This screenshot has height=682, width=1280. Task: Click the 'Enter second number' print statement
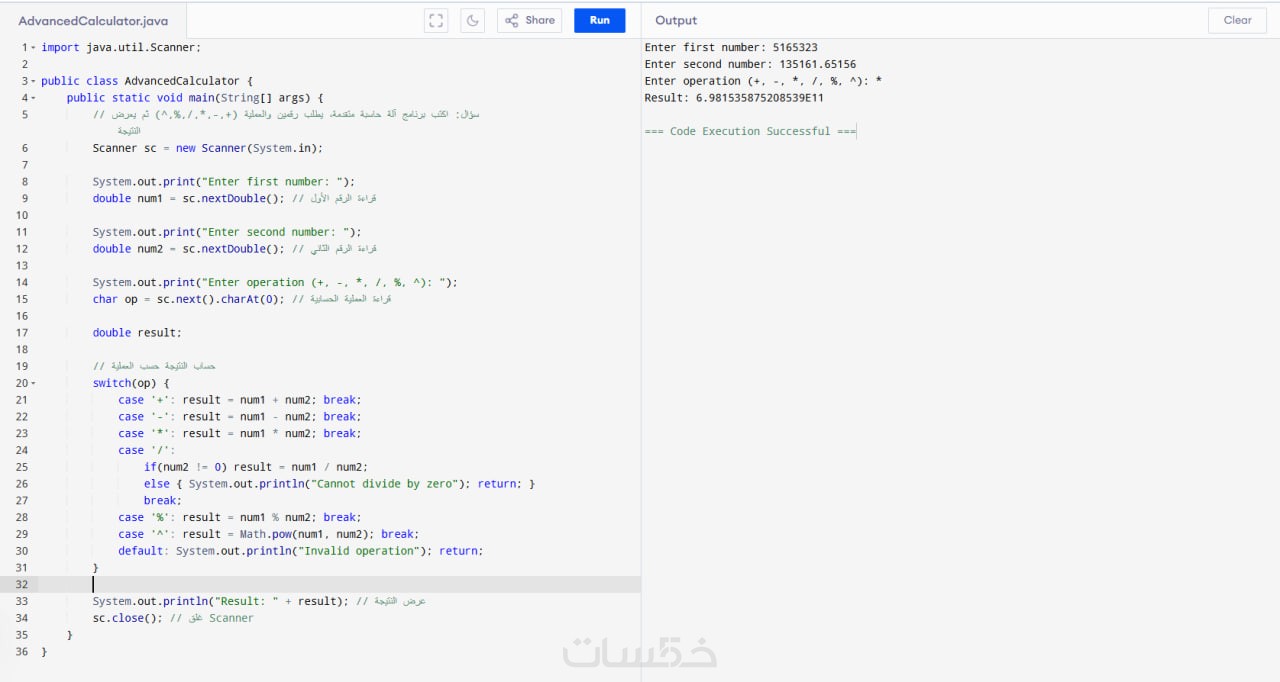(227, 232)
